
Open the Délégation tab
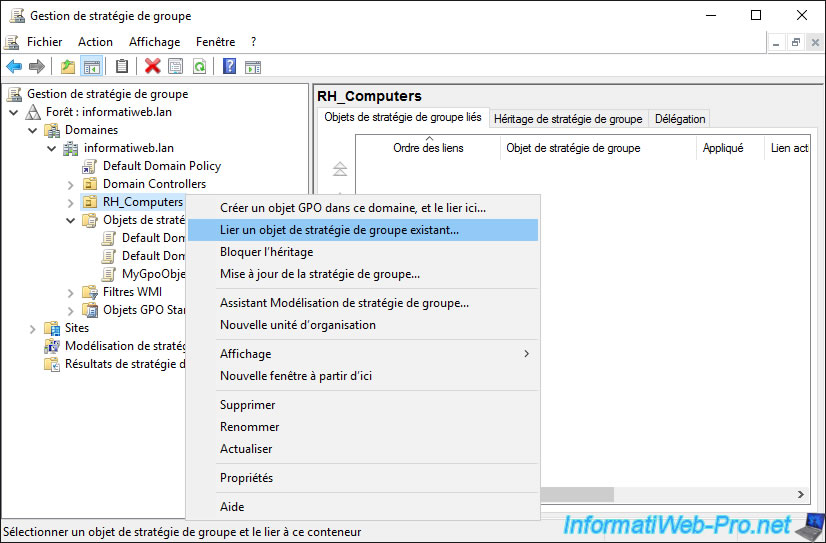pyautogui.click(x=680, y=118)
